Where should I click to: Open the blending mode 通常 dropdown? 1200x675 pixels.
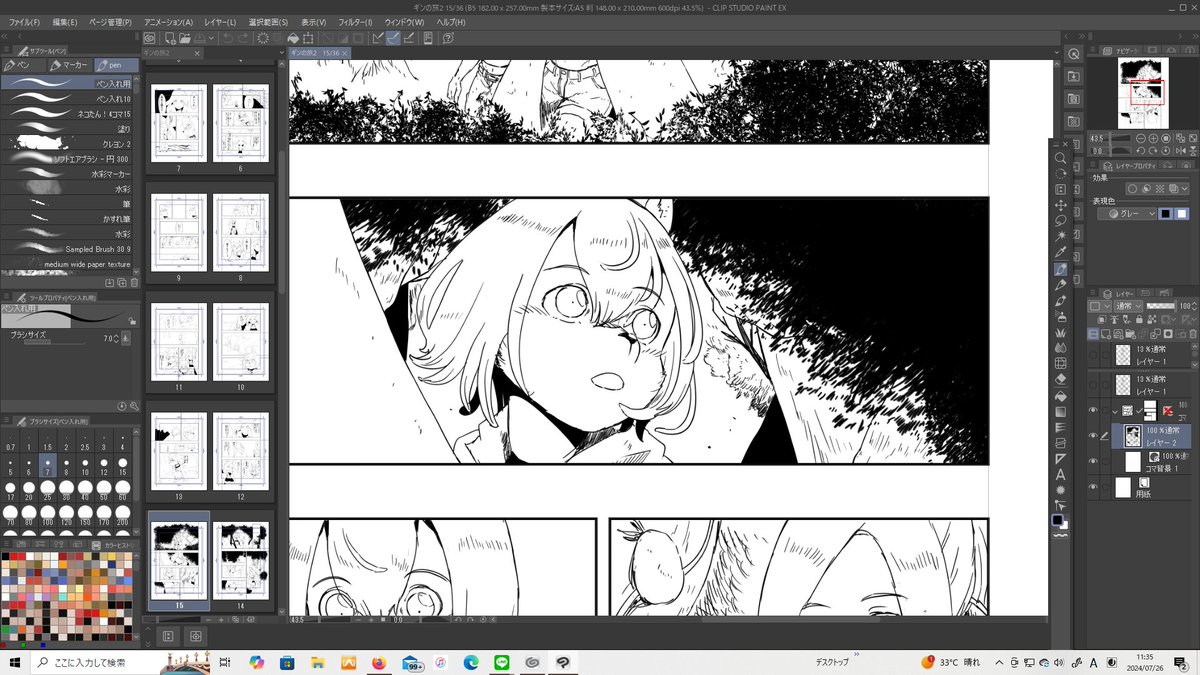coord(1129,306)
